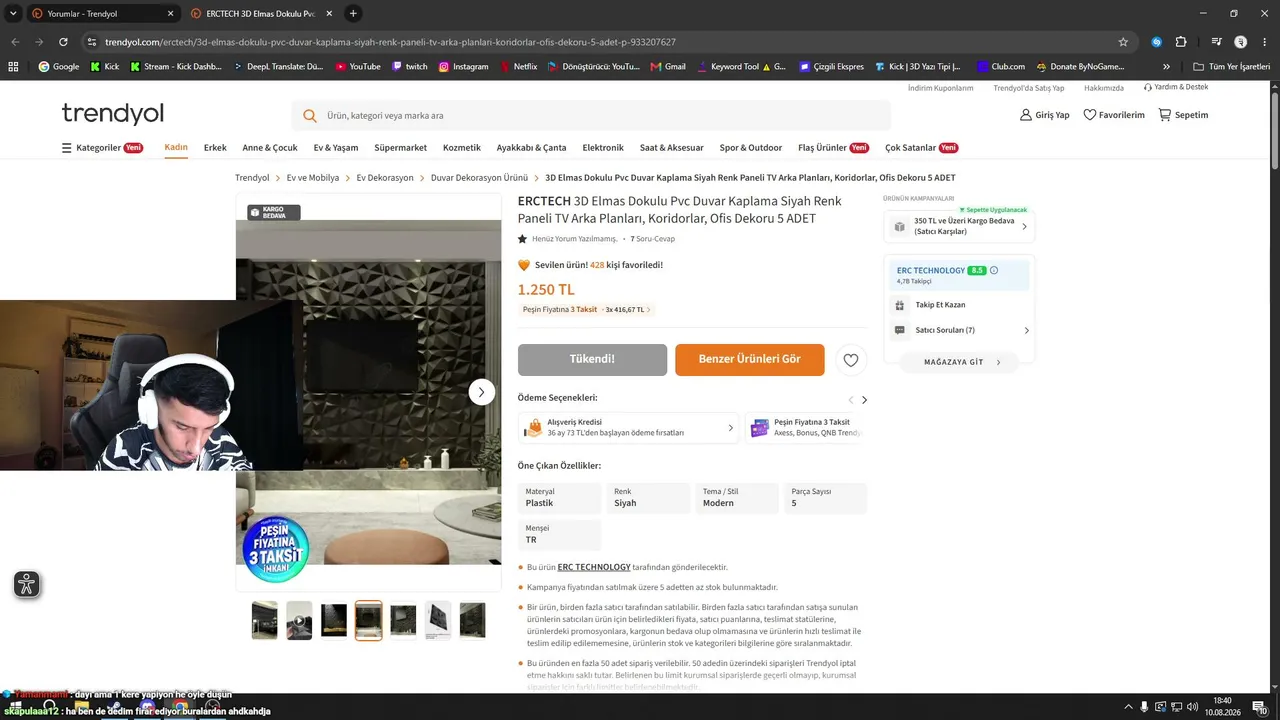Close the Yorumlar - Trendyol tab

pos(170,14)
